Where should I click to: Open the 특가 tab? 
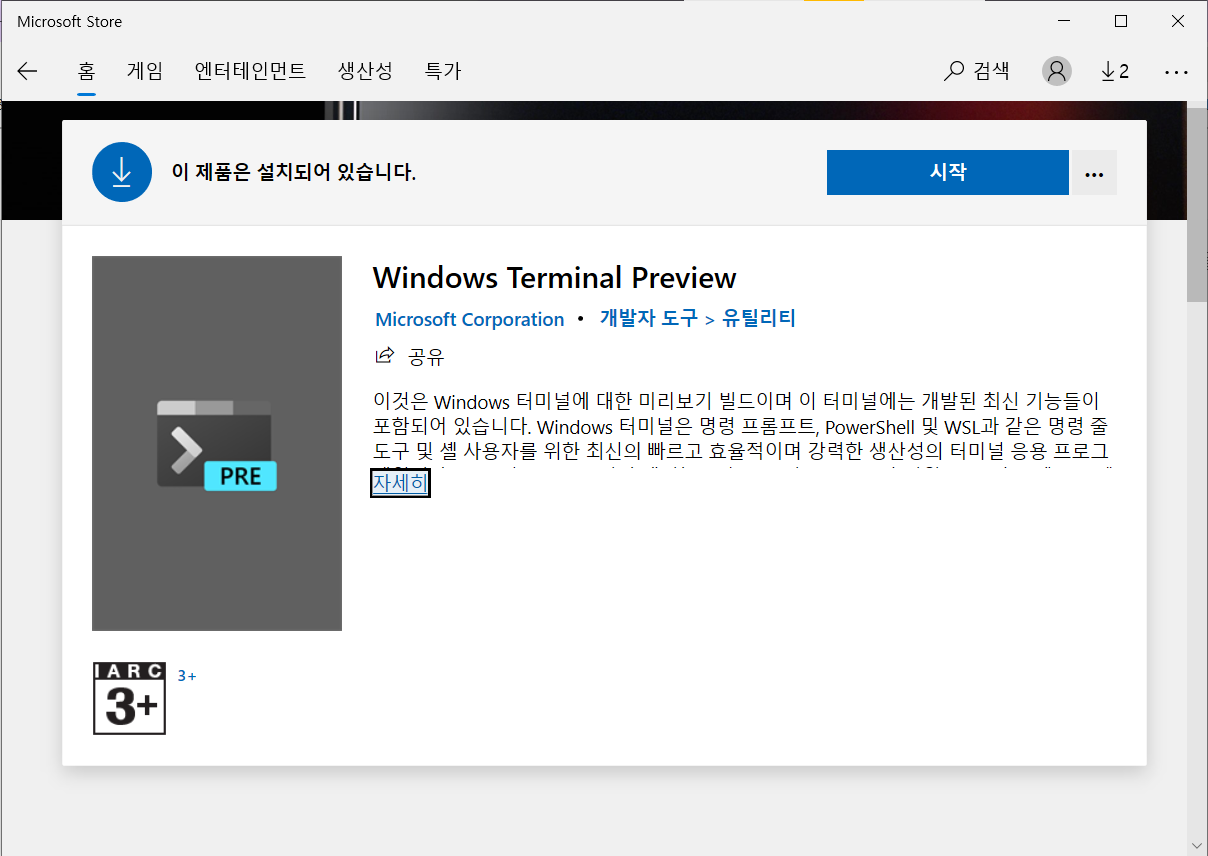443,71
